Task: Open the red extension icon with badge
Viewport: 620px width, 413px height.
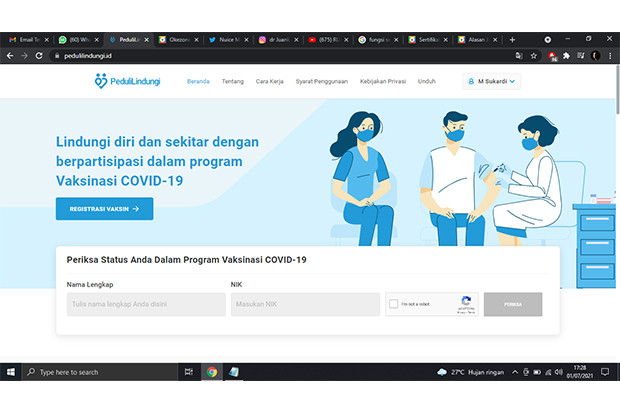Action: (552, 56)
